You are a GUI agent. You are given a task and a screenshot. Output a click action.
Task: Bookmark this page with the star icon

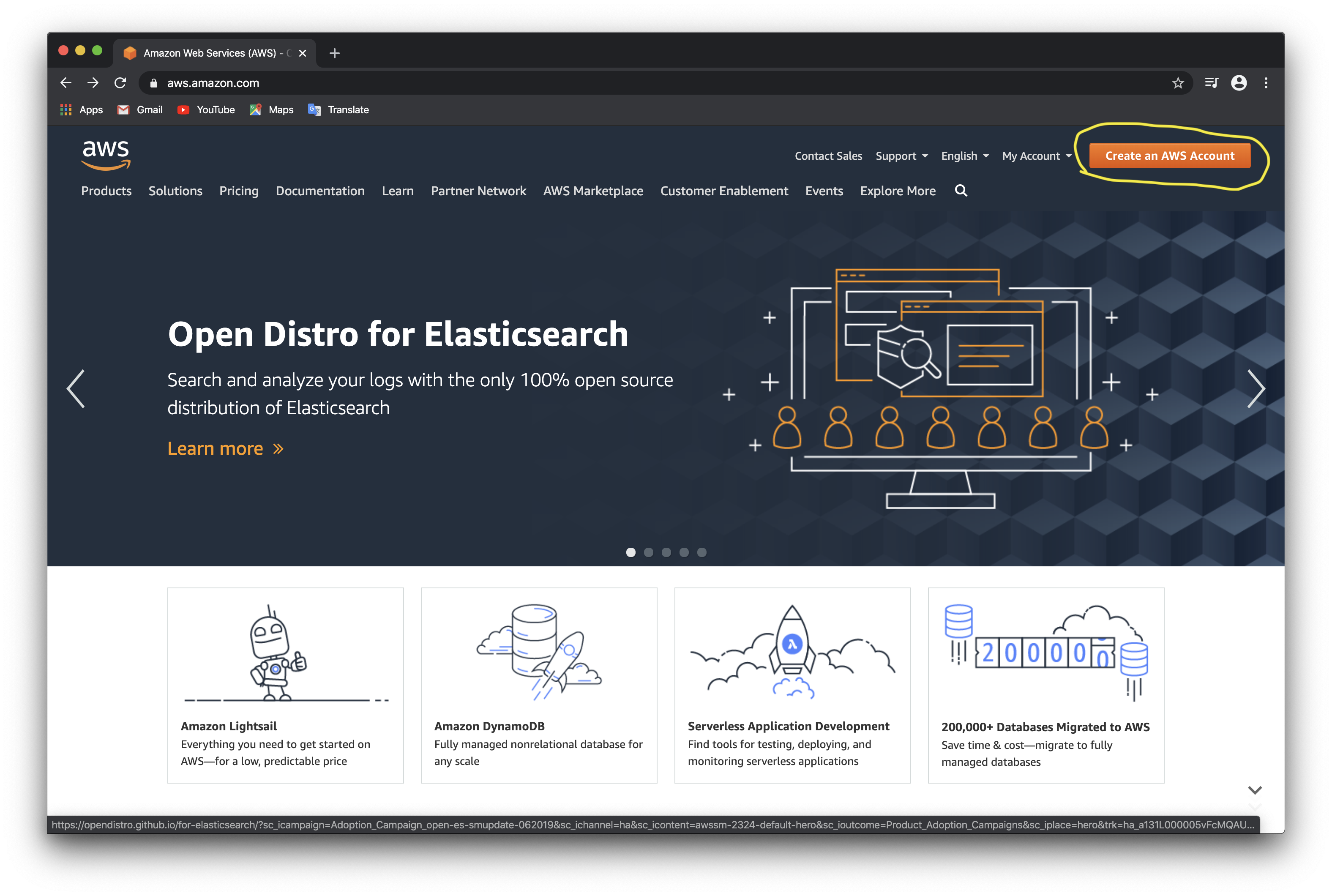pyautogui.click(x=1178, y=83)
